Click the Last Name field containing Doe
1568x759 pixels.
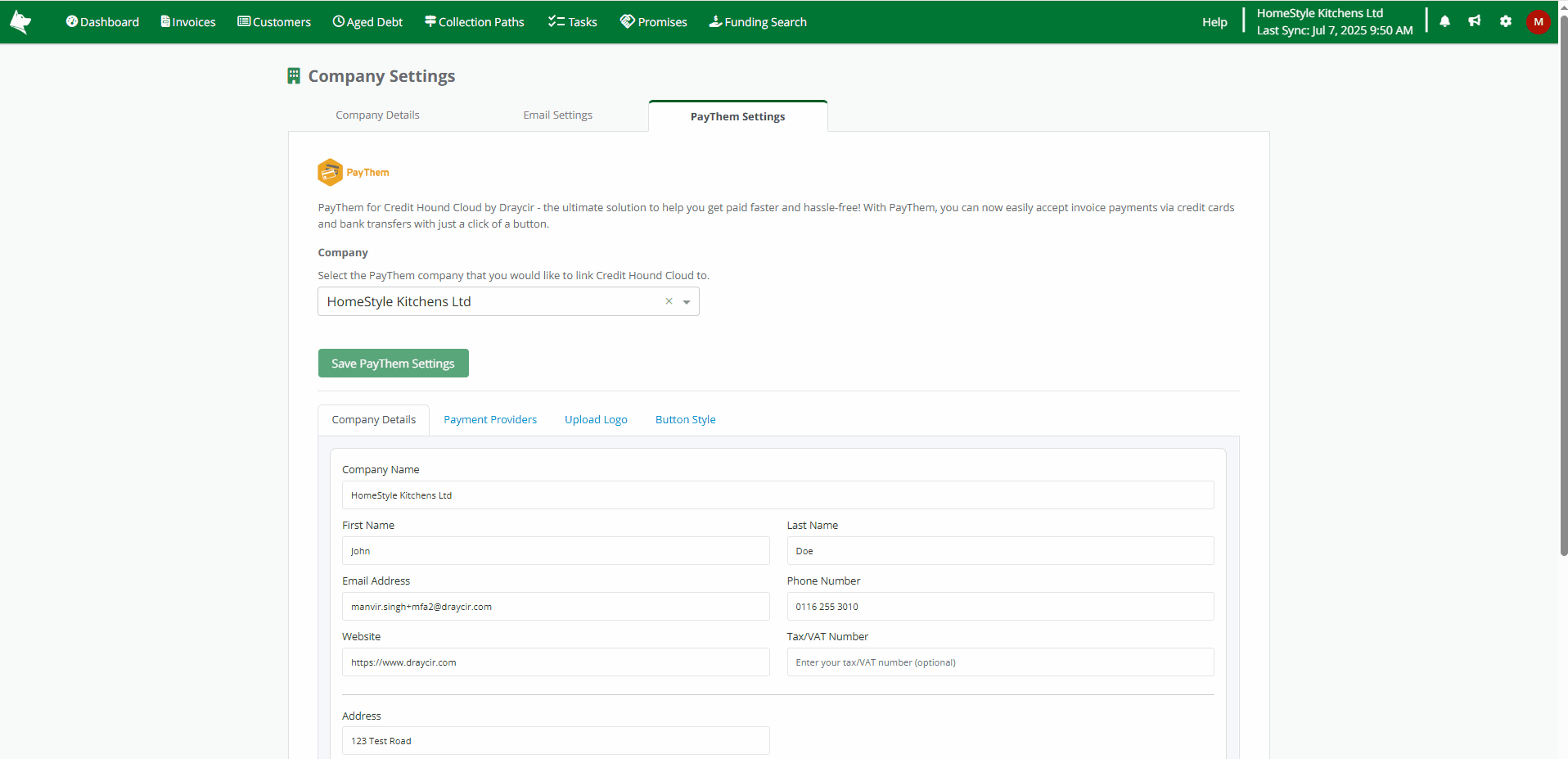tap(1000, 551)
